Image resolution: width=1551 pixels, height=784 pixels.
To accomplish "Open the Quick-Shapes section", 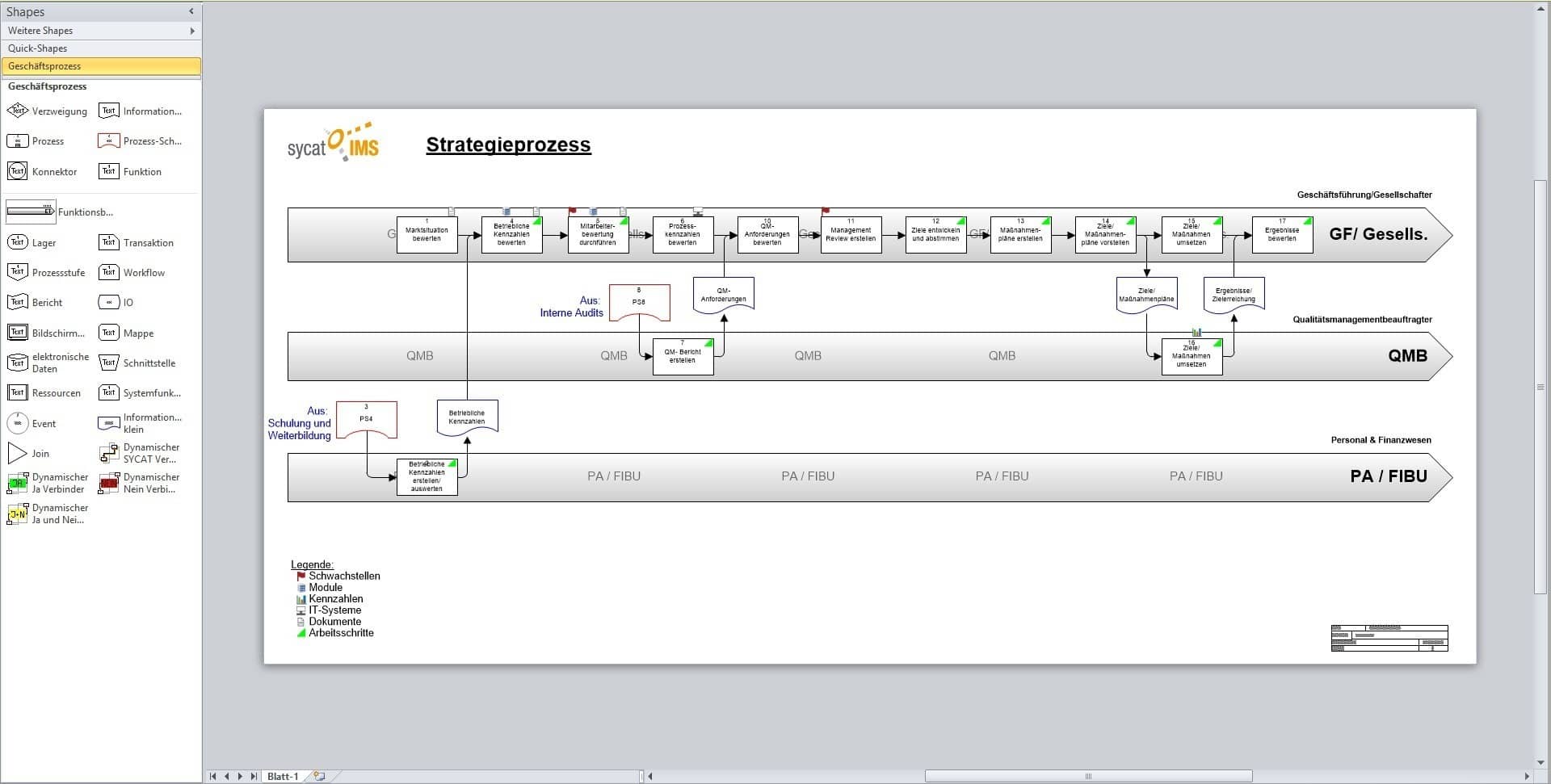I will click(101, 48).
